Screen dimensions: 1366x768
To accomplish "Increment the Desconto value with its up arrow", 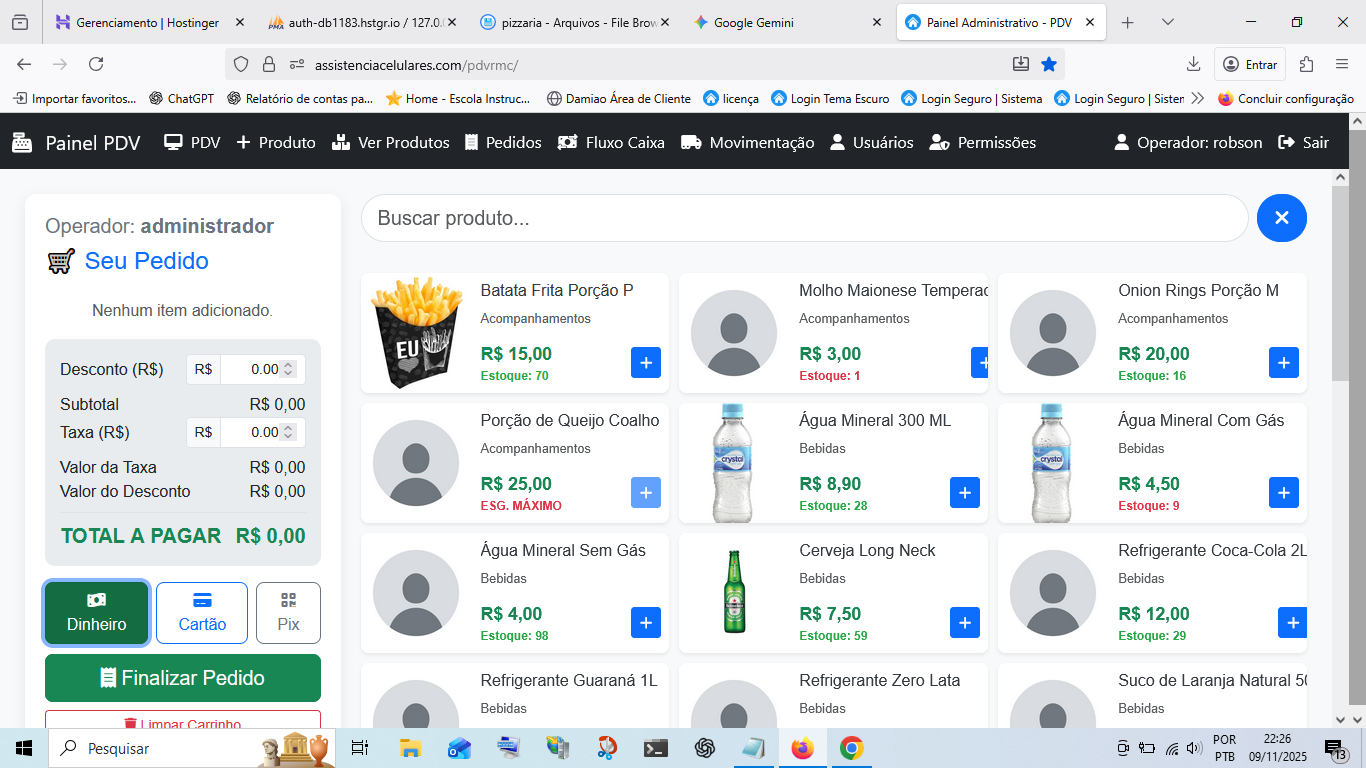I will (288, 364).
